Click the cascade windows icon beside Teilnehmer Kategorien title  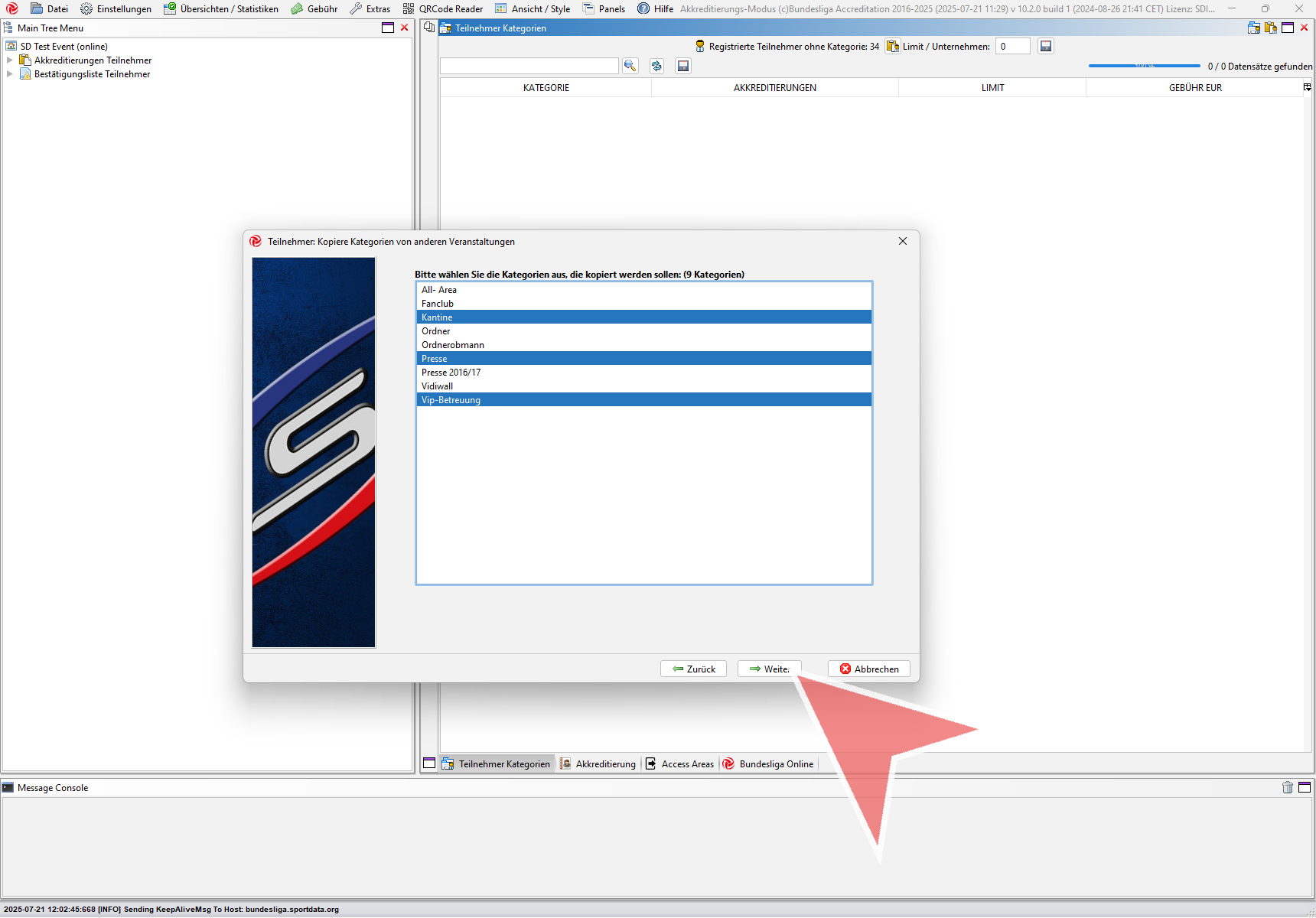click(x=429, y=28)
